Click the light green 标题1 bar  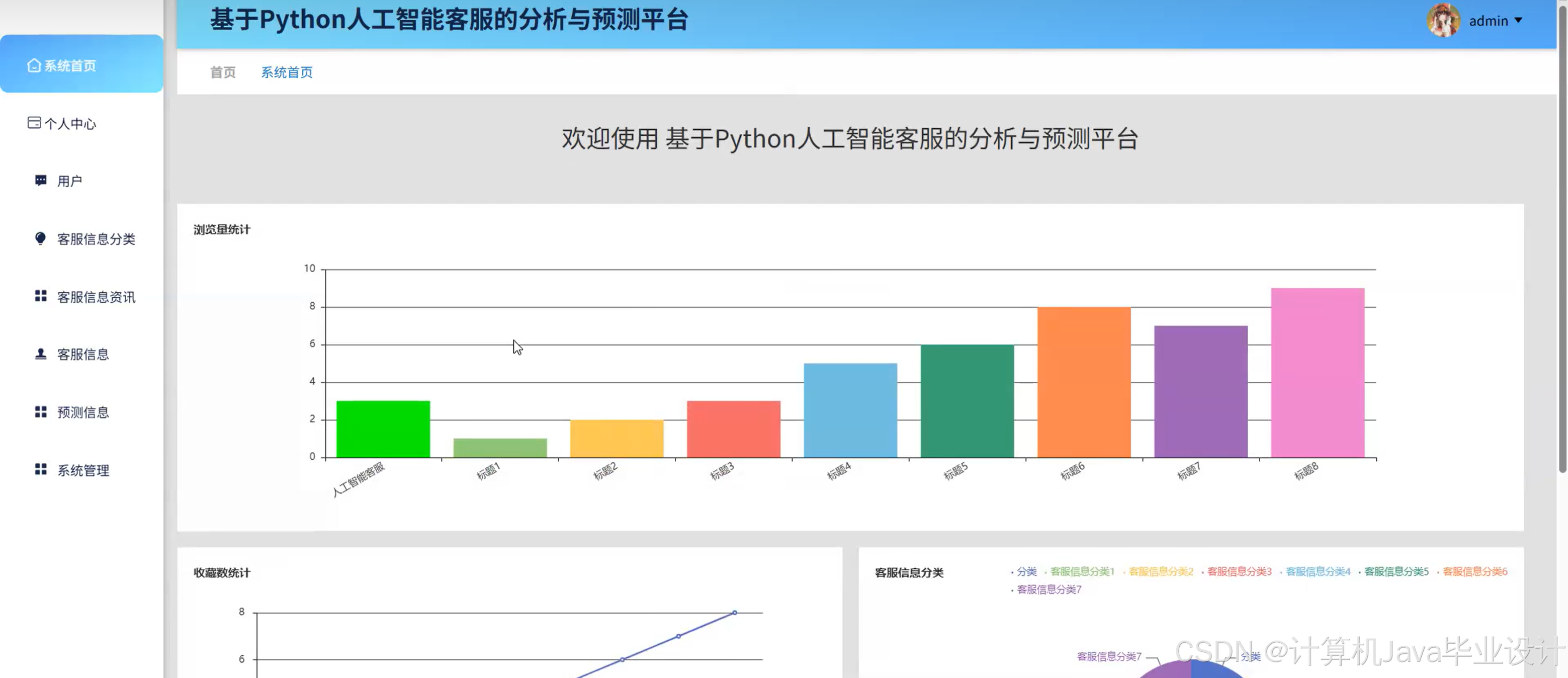click(x=500, y=447)
